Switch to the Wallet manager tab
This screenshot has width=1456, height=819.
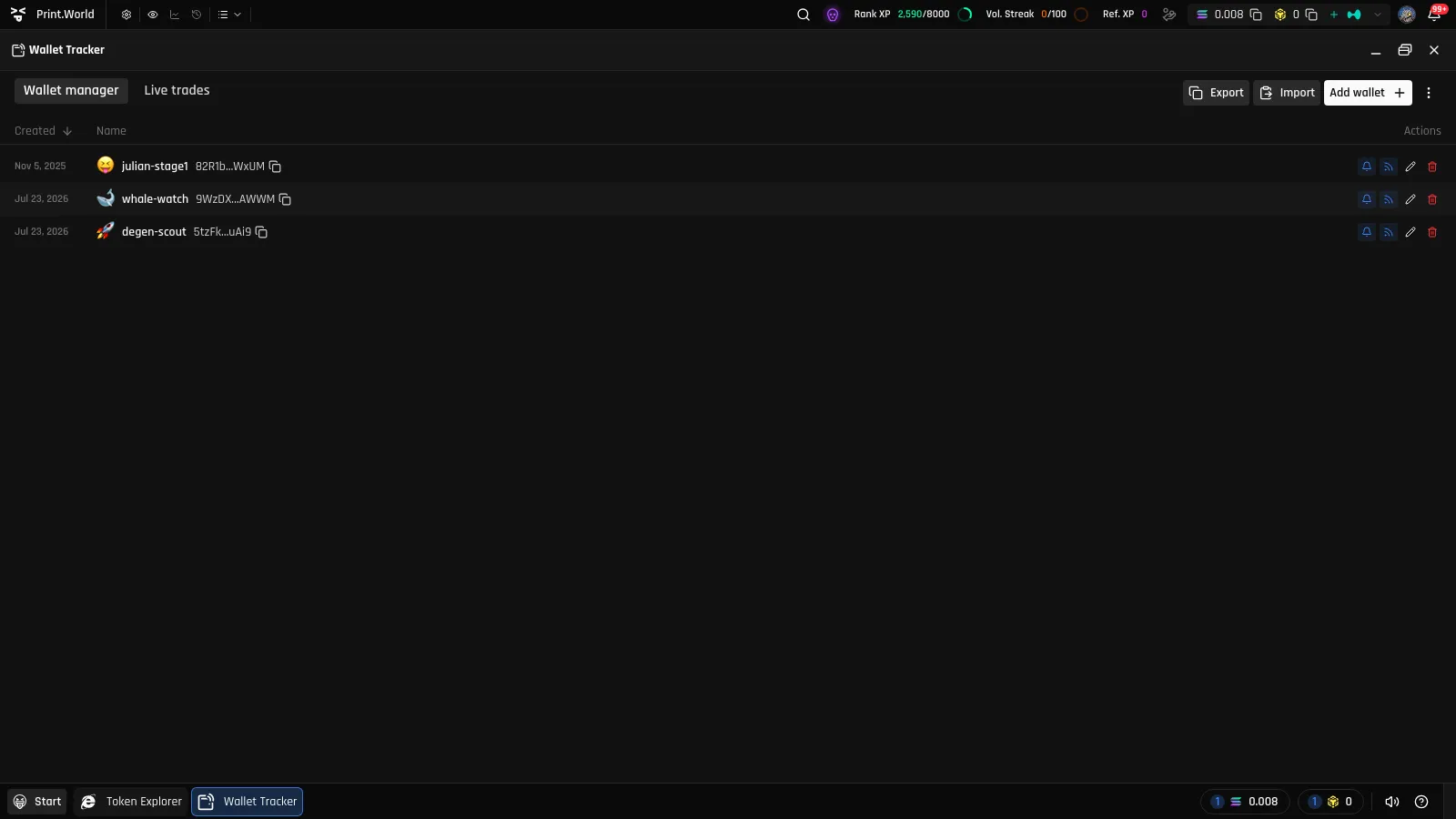[x=71, y=90]
